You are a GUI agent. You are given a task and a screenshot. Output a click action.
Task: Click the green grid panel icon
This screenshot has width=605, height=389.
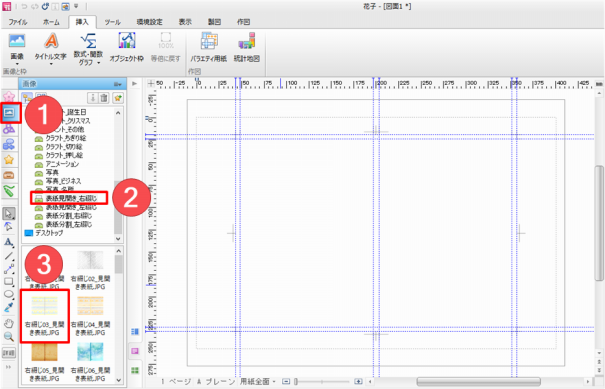tap(135, 370)
